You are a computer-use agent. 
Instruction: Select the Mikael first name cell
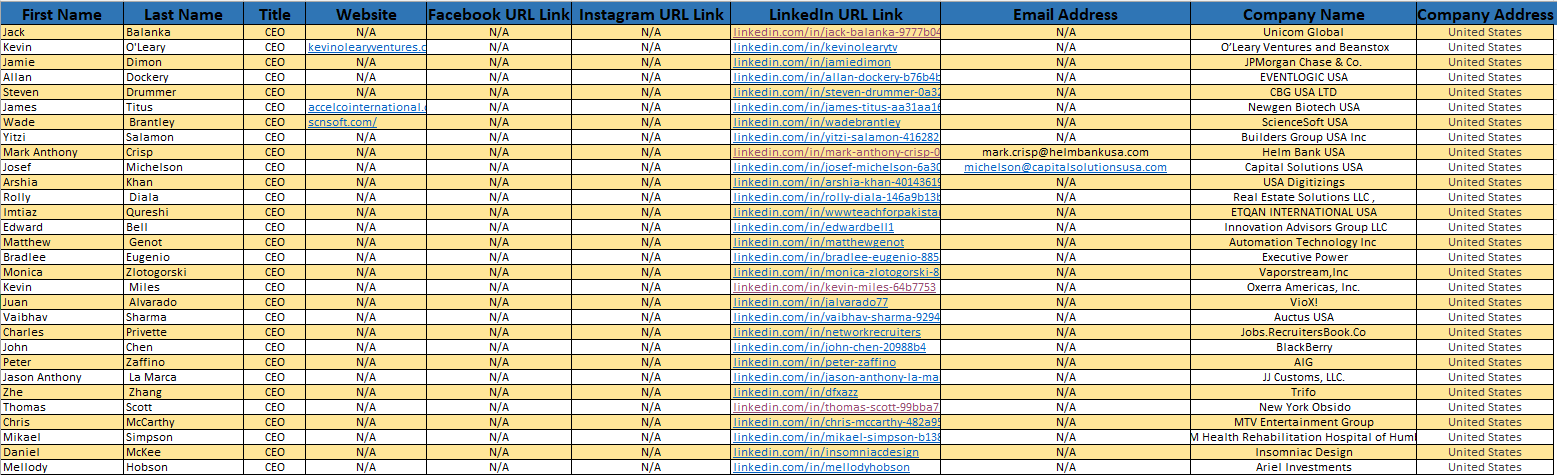tap(62, 437)
